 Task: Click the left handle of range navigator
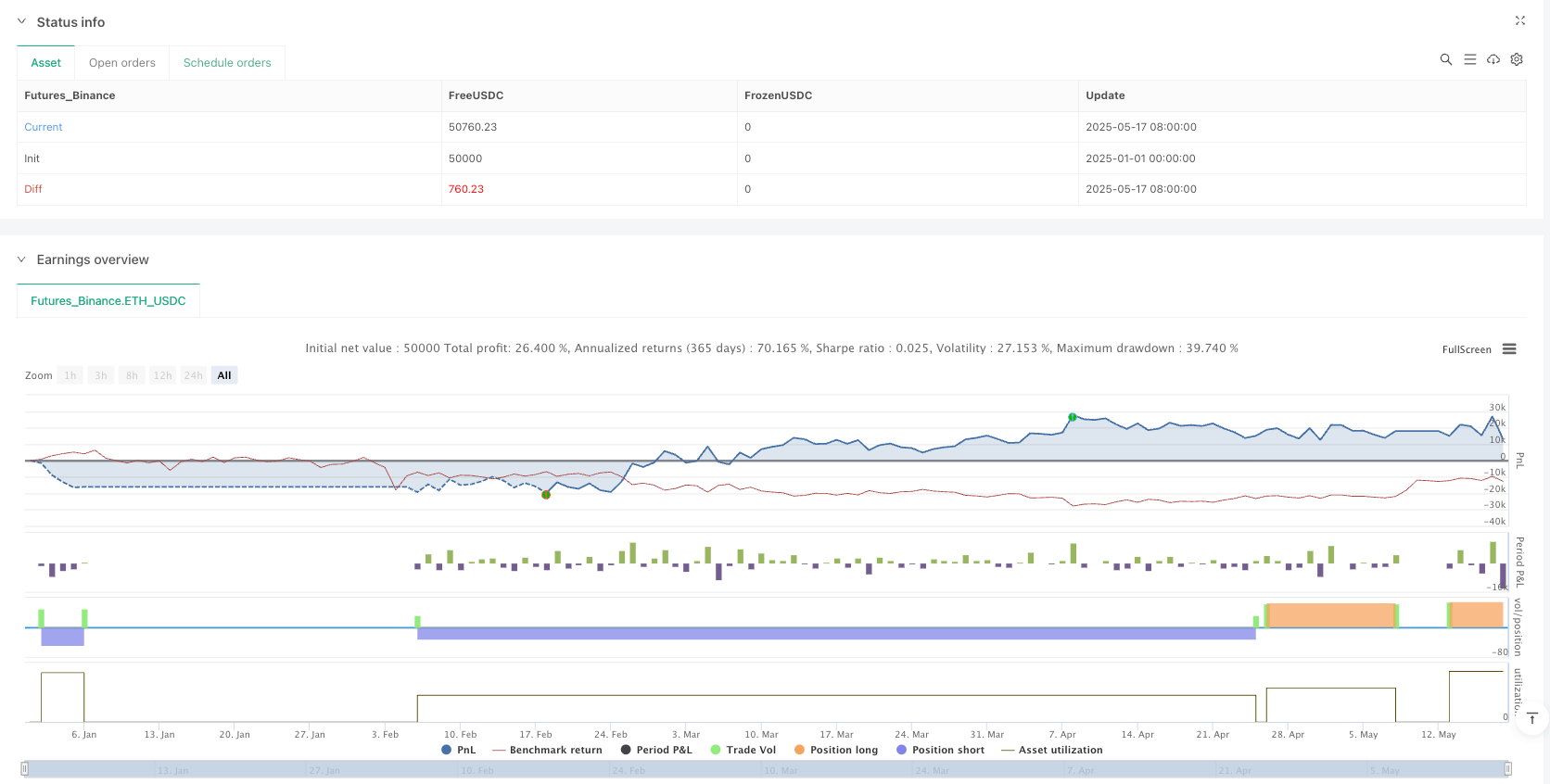(x=25, y=768)
